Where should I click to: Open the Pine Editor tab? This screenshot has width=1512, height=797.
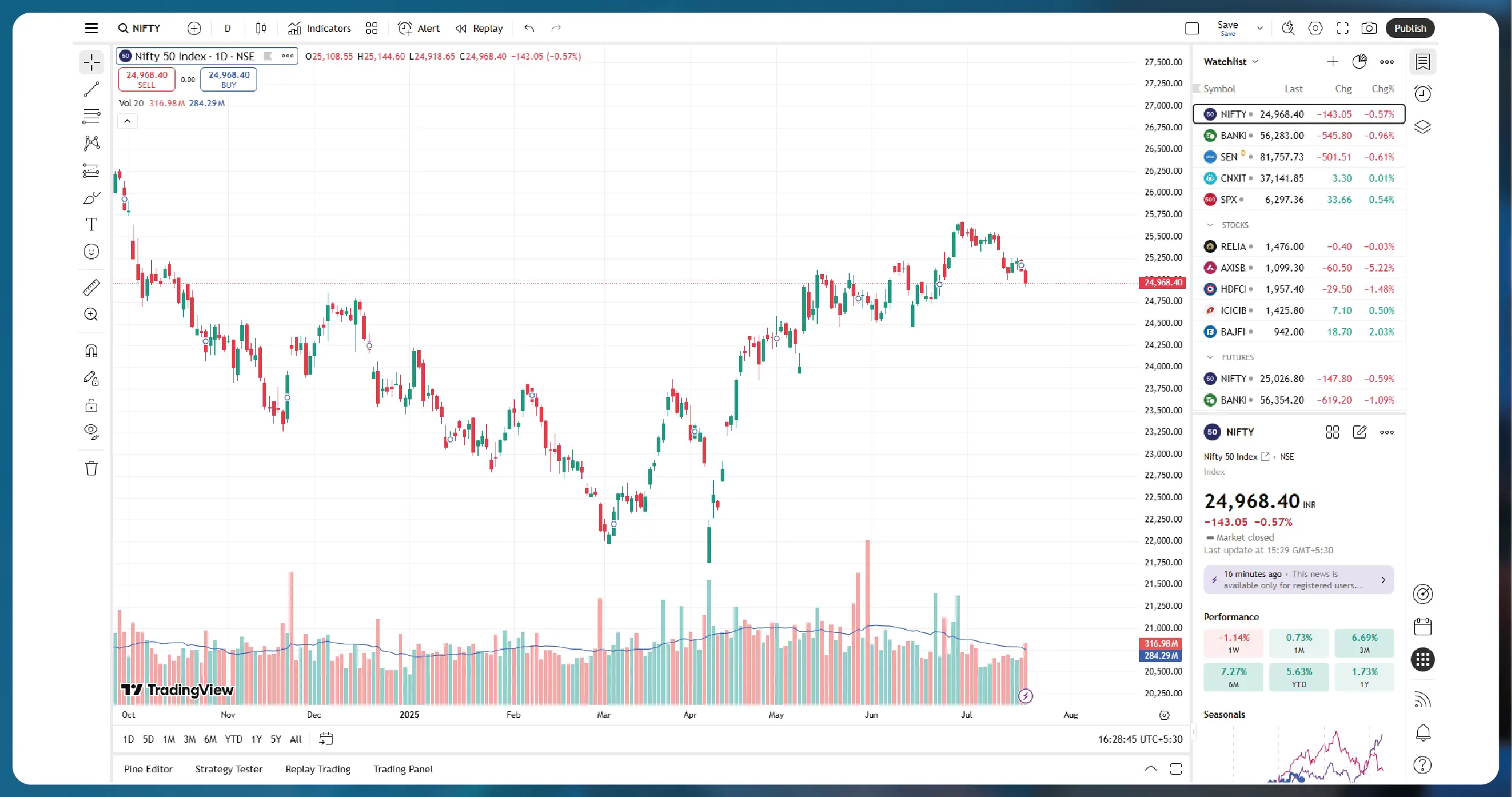pos(148,769)
